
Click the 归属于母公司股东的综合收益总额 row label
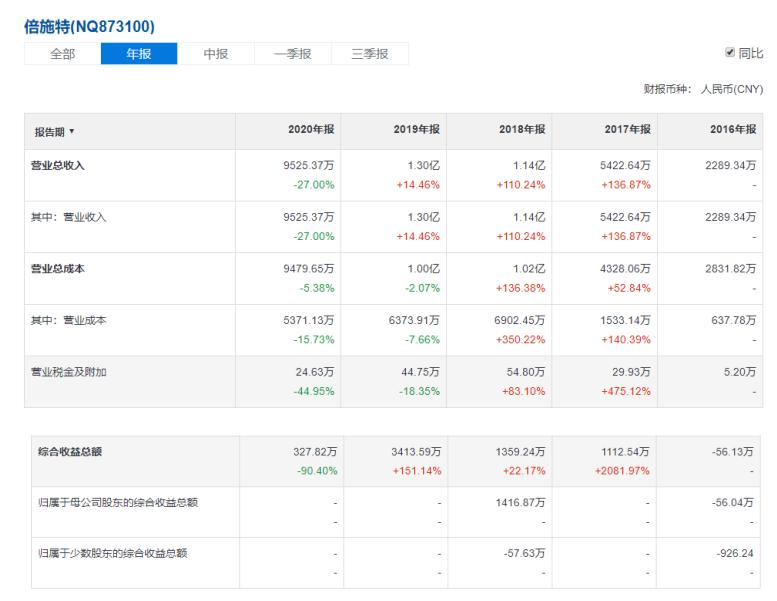pyautogui.click(x=118, y=502)
